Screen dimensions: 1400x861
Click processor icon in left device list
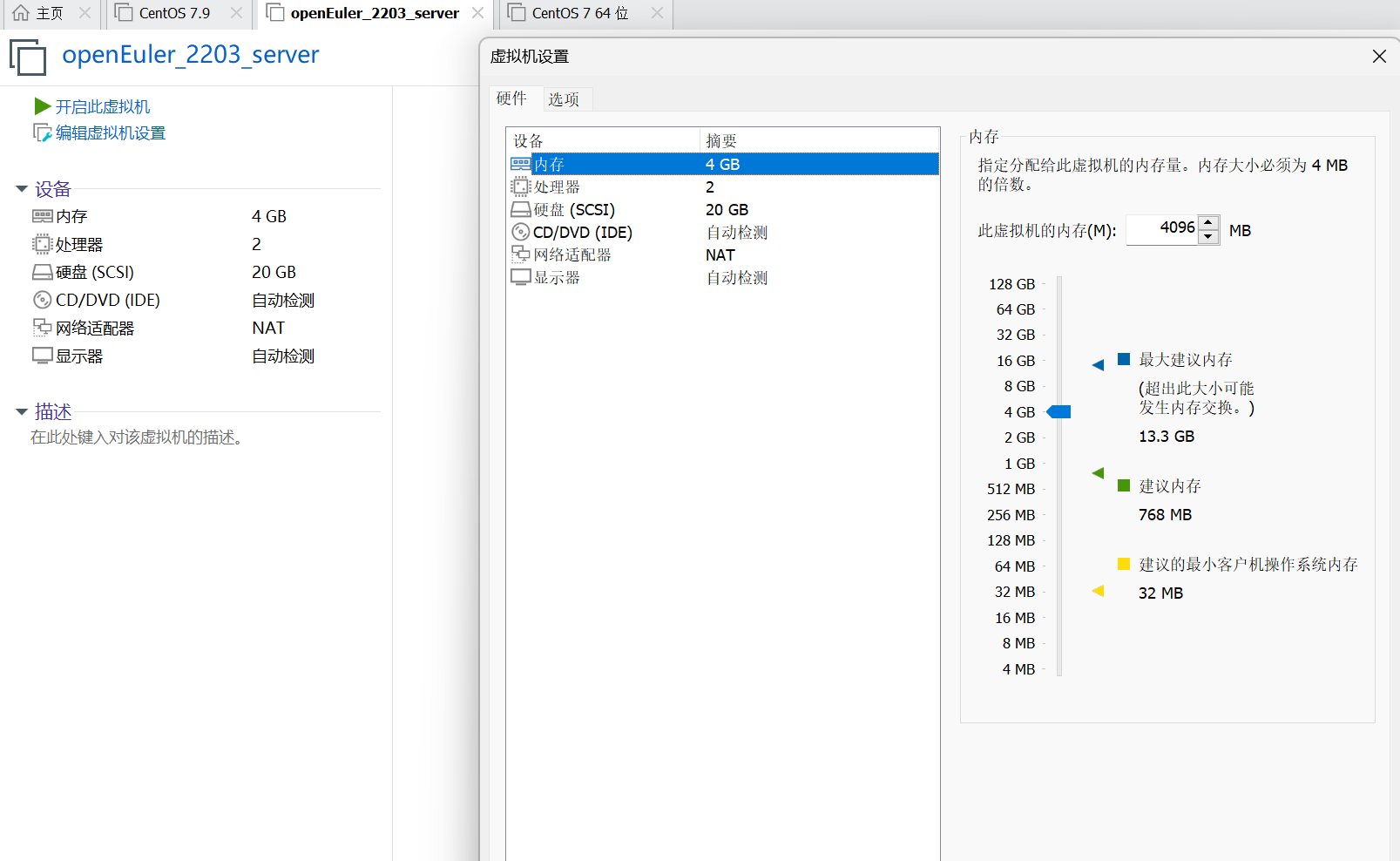coord(42,244)
